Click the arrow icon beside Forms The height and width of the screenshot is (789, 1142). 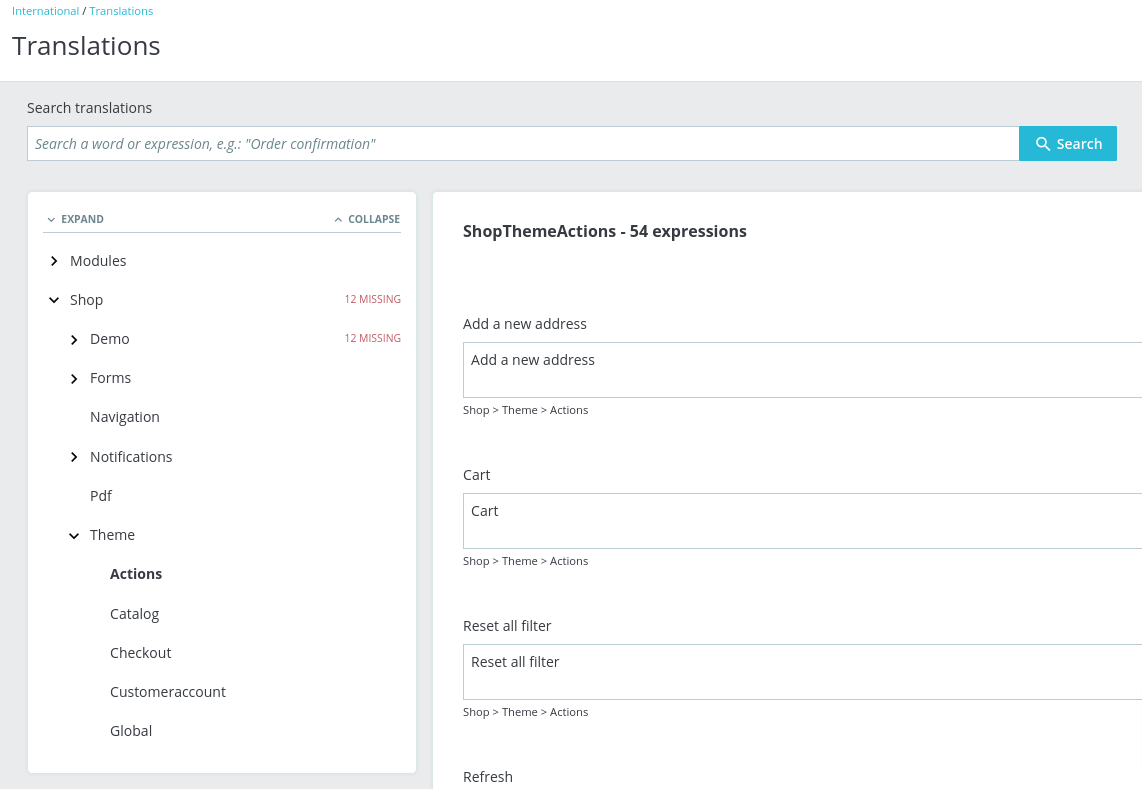[74, 378]
